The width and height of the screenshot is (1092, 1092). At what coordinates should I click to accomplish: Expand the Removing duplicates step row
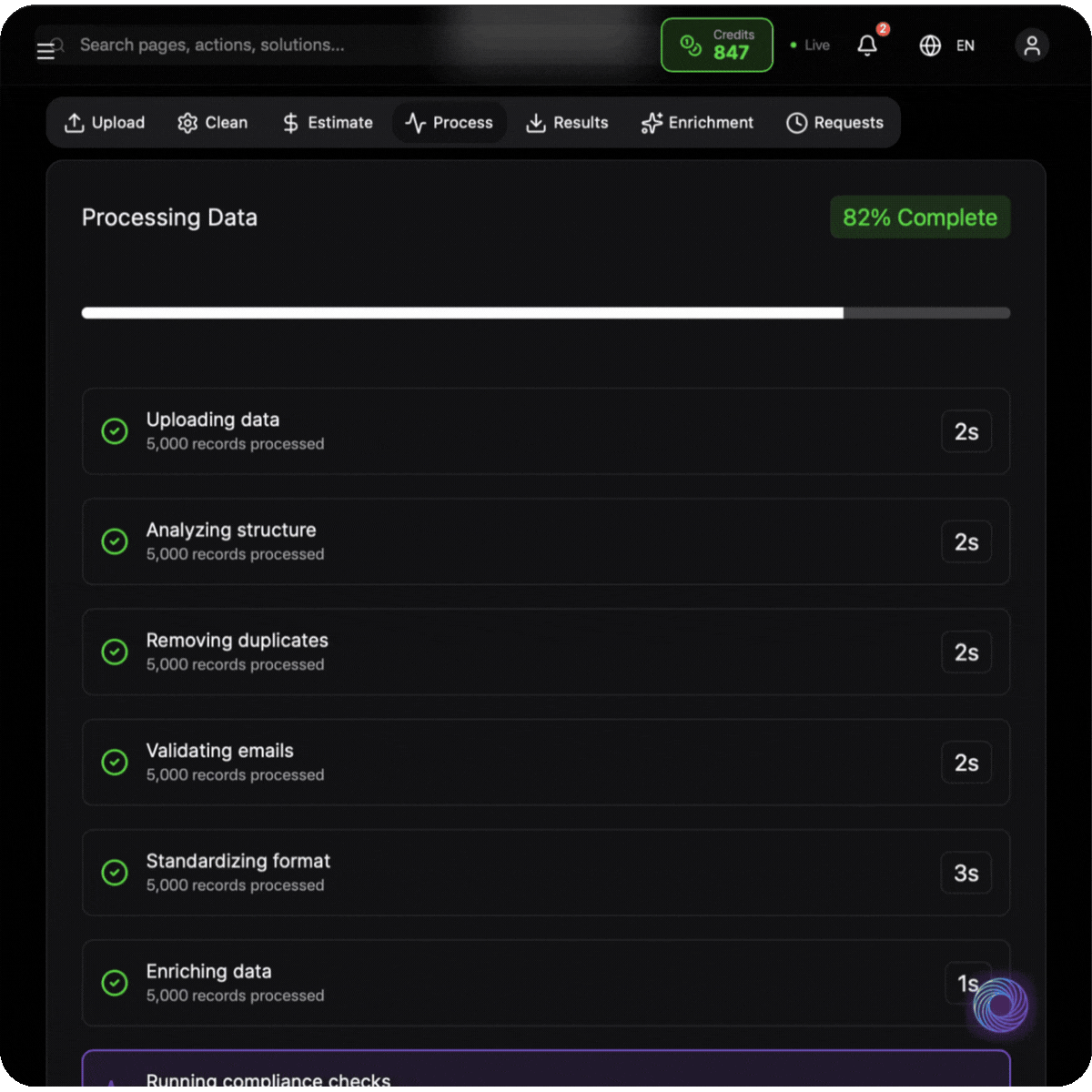pyautogui.click(x=546, y=652)
